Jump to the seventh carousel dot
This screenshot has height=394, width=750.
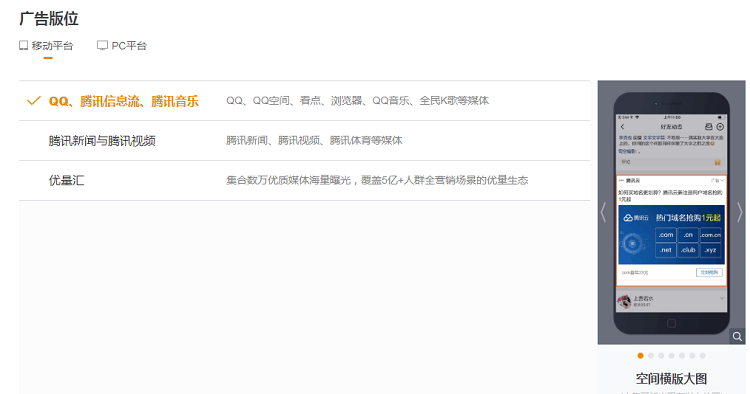point(703,355)
